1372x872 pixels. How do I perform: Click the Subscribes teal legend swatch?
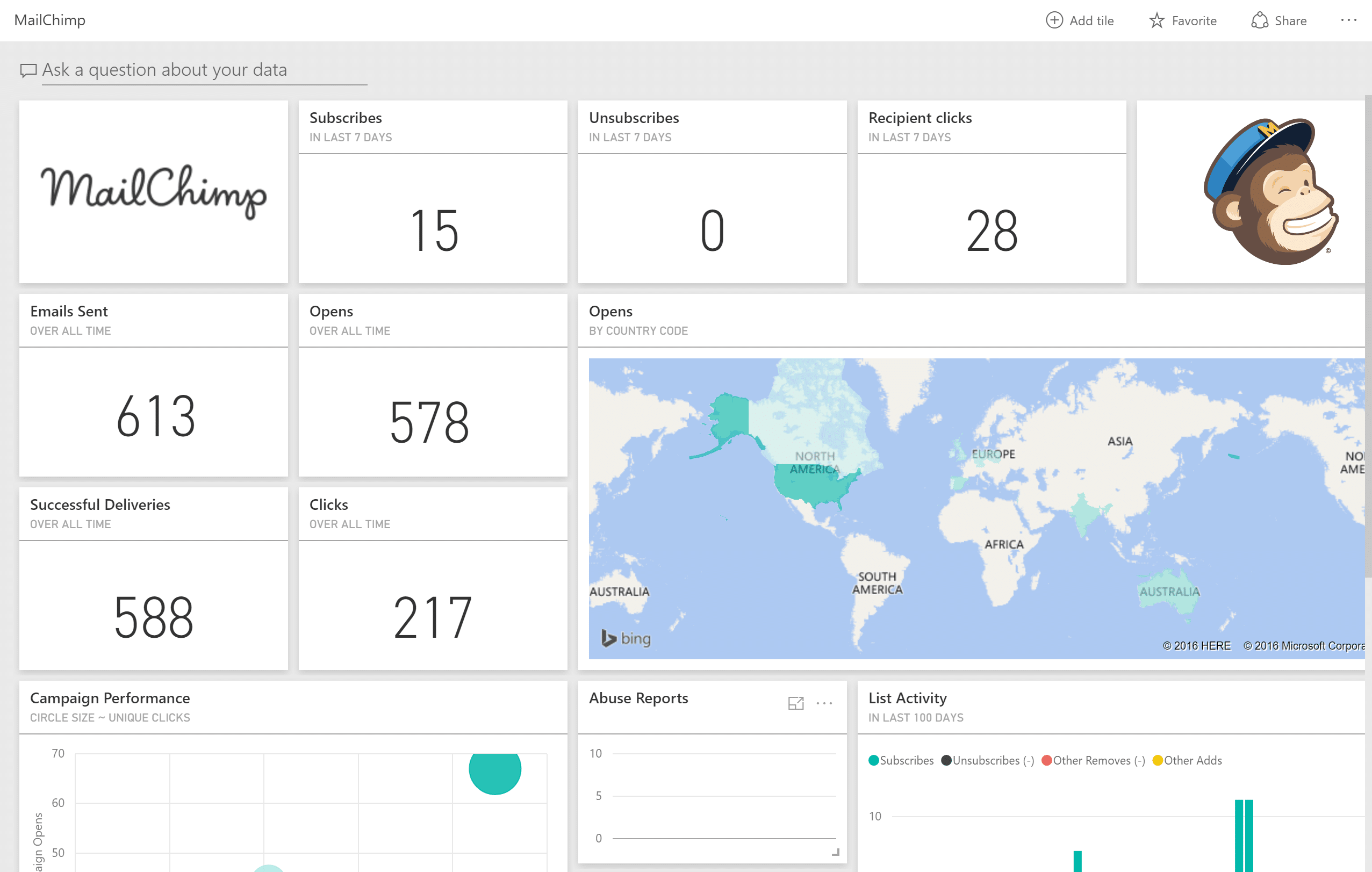[x=873, y=760]
